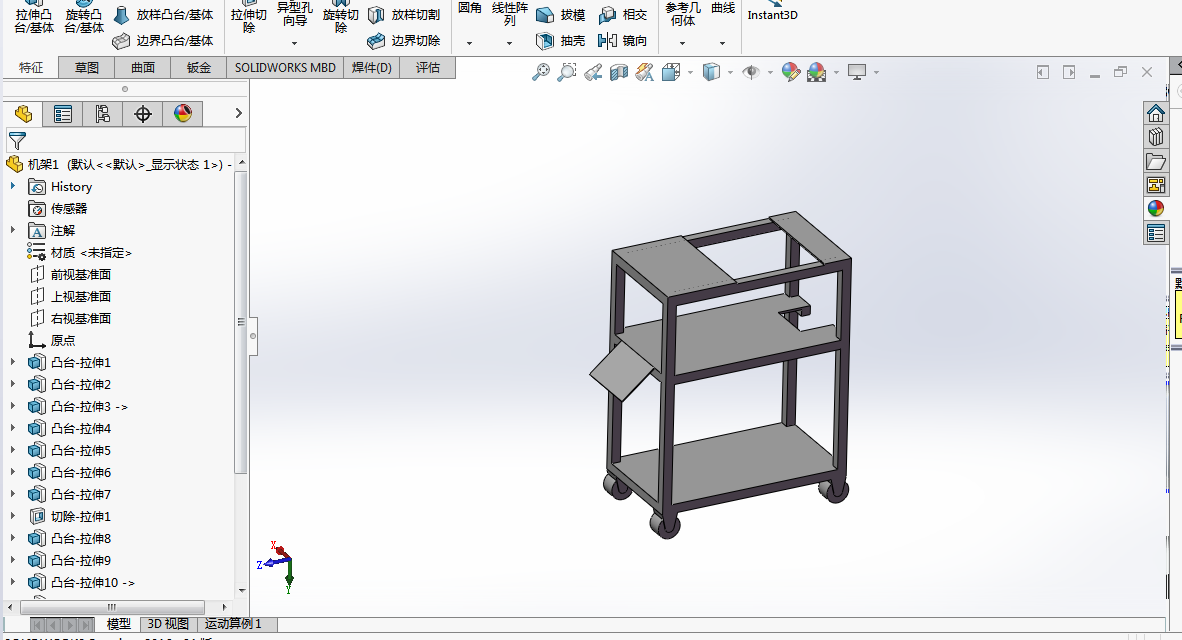
Task: Open the SOLIDWORKS Resources home icon
Action: point(1156,113)
